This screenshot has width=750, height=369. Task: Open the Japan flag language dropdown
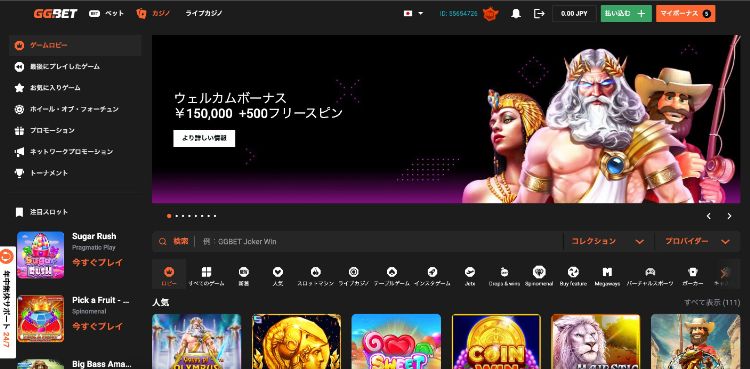413,13
